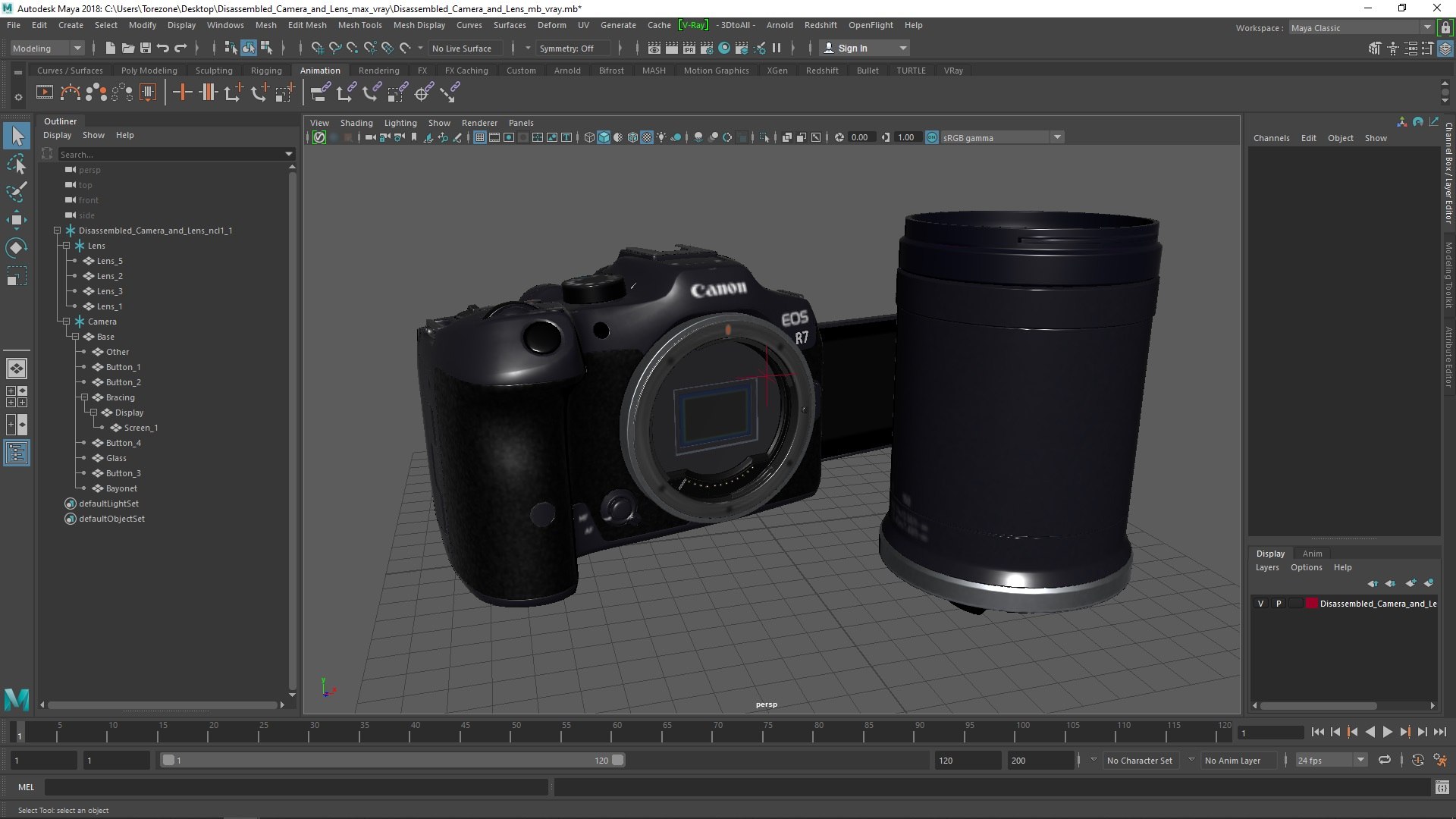This screenshot has width=1456, height=819.
Task: Activate the Rotate tool
Action: (17, 248)
